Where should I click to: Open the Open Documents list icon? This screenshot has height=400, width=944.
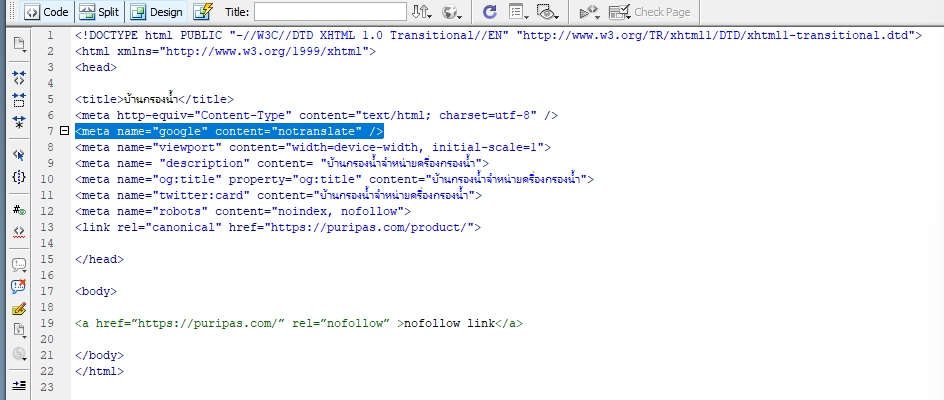pos(19,45)
